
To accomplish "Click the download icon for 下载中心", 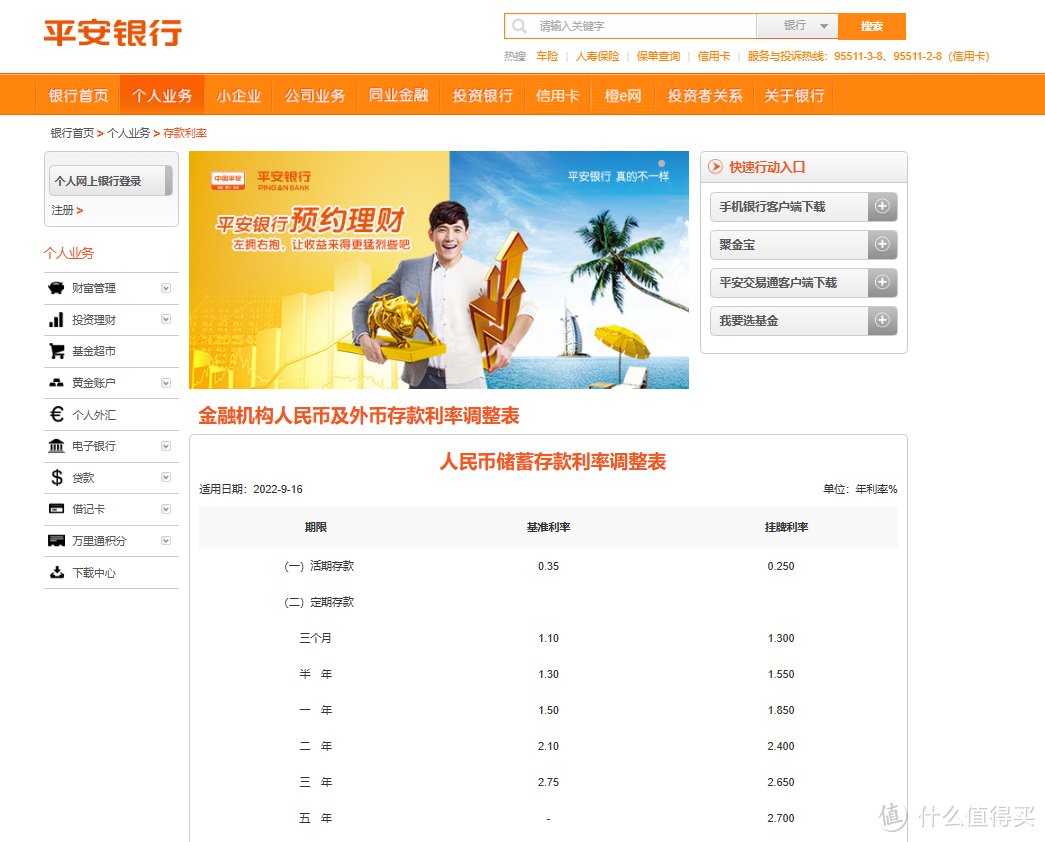I will pos(57,572).
